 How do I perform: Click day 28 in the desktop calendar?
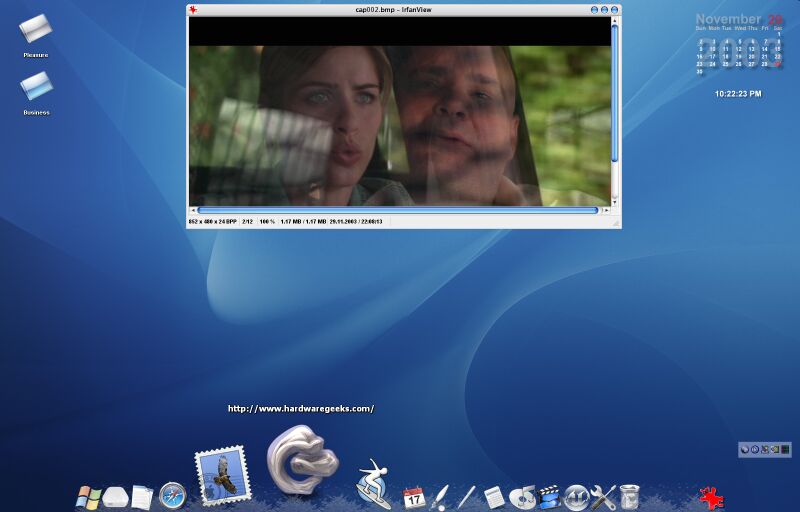tap(764, 64)
